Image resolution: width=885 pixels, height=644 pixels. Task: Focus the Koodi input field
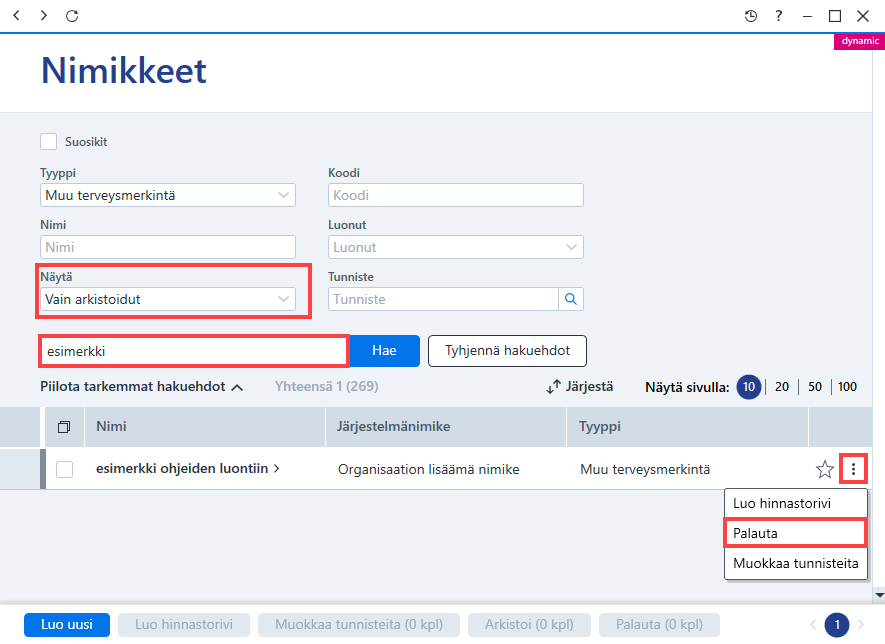tap(455, 195)
